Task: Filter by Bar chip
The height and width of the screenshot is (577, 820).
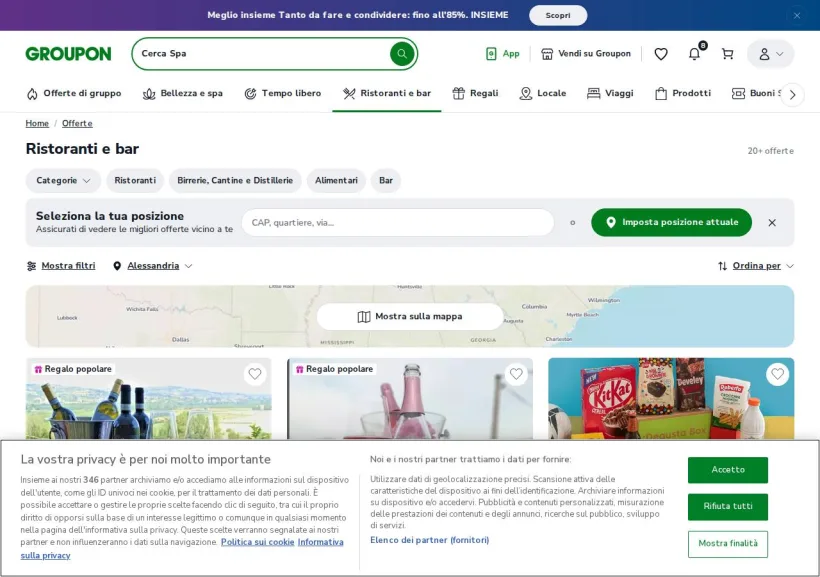Action: pos(386,180)
